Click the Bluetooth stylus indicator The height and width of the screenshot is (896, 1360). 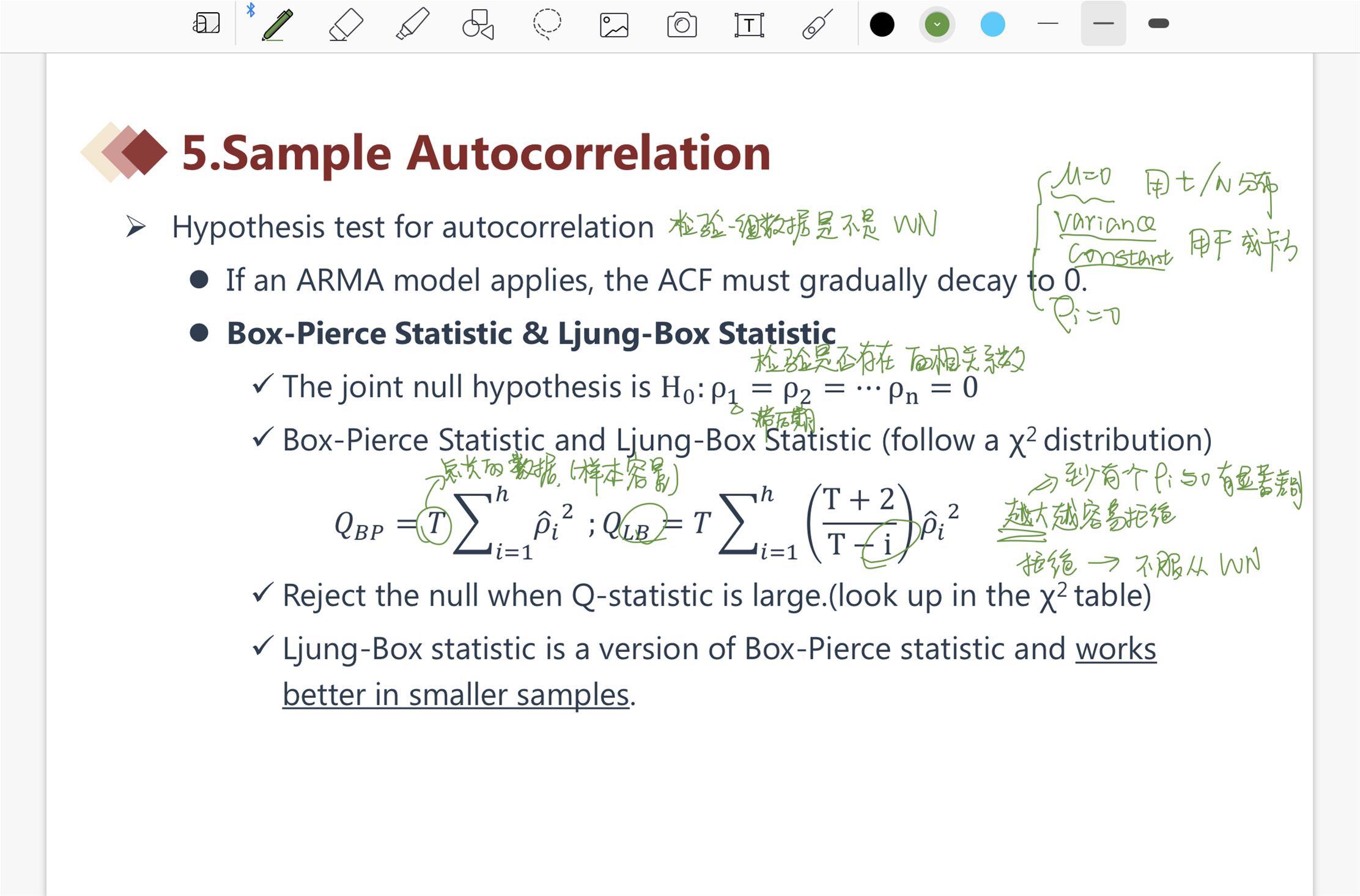coord(251,10)
